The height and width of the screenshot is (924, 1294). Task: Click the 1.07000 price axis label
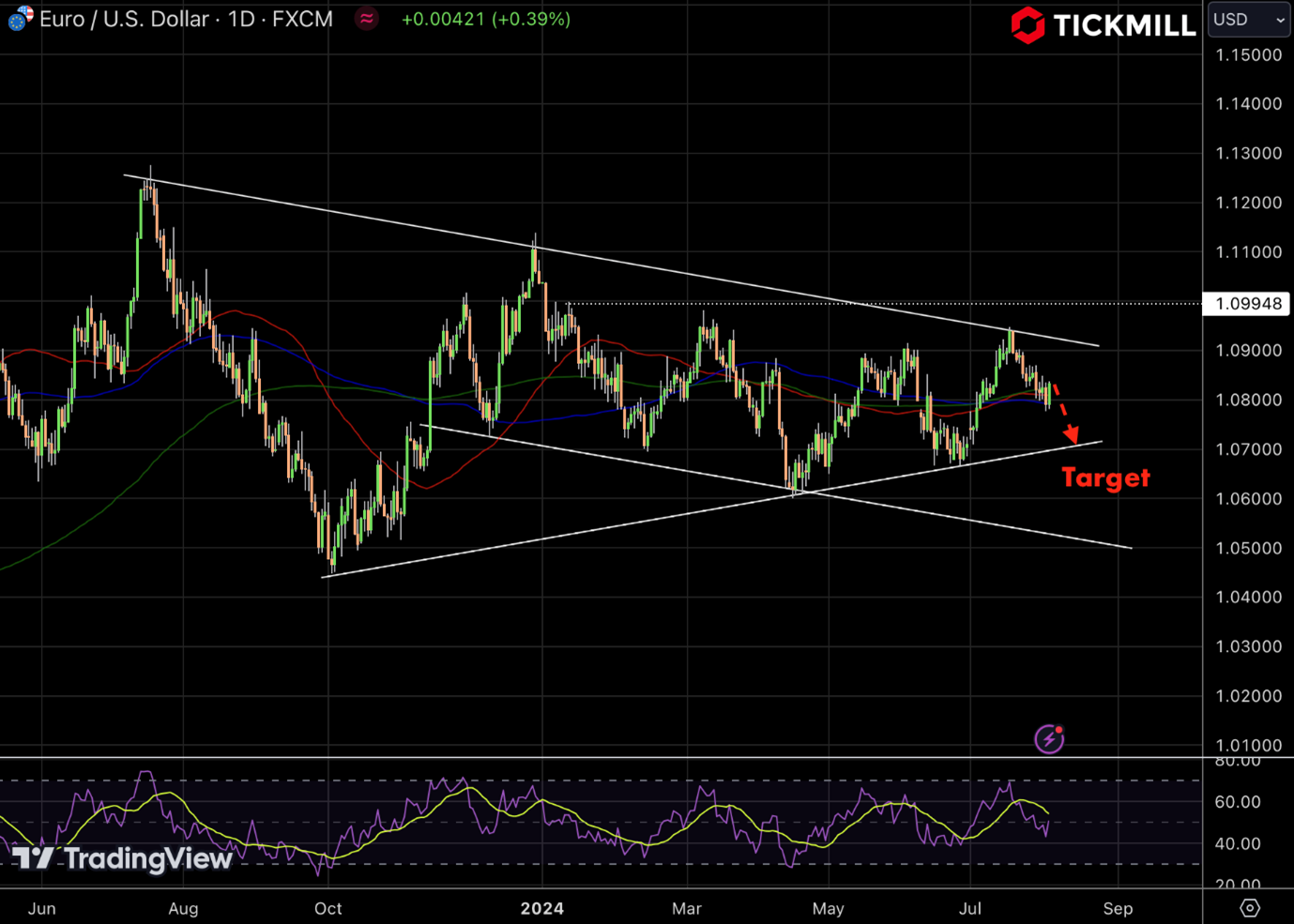[x=1248, y=449]
